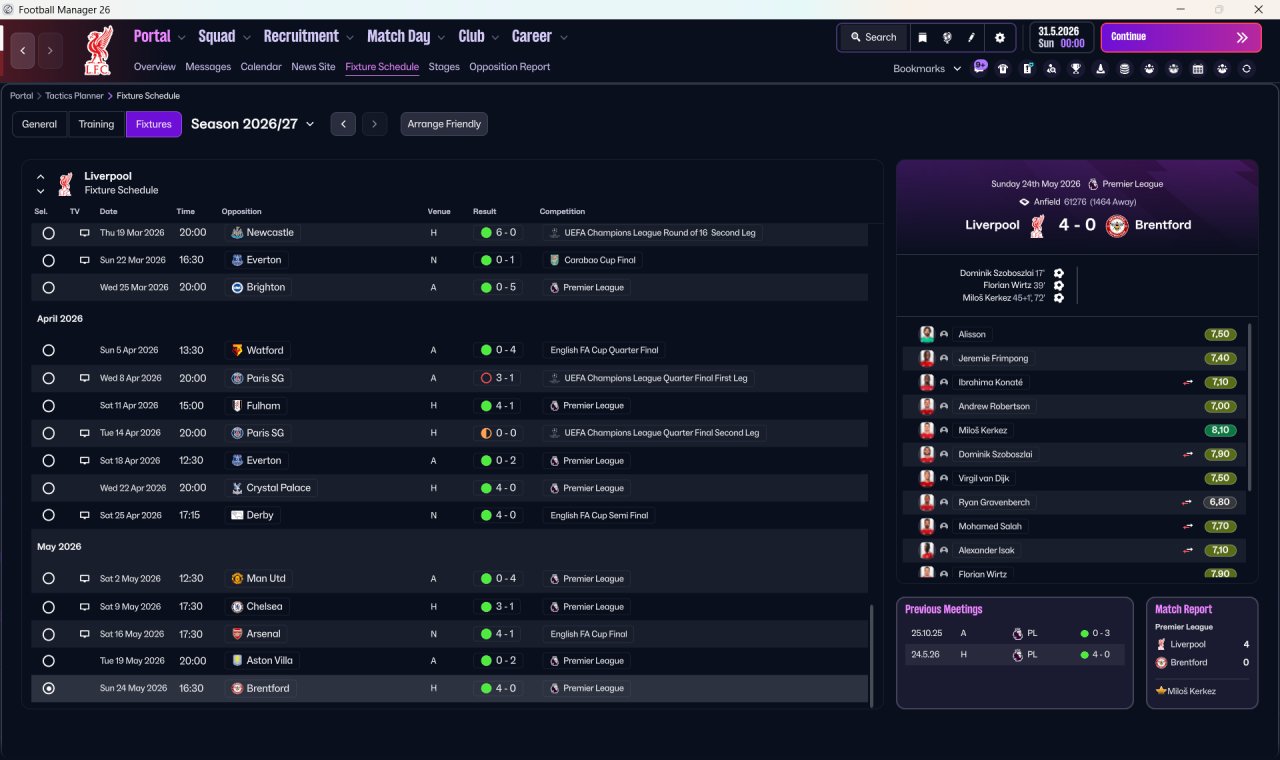Open the Paris SG 3 - 1 result
1280x760 pixels.
498,379
